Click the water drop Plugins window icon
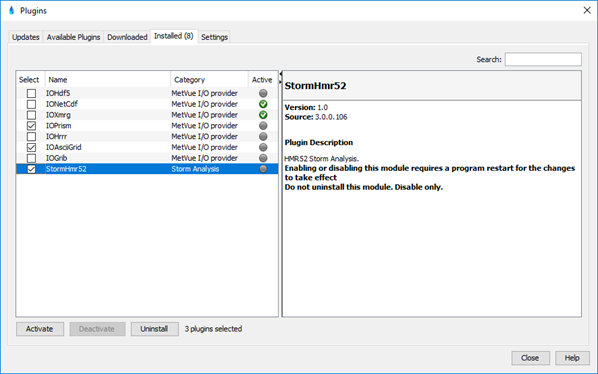 click(11, 10)
